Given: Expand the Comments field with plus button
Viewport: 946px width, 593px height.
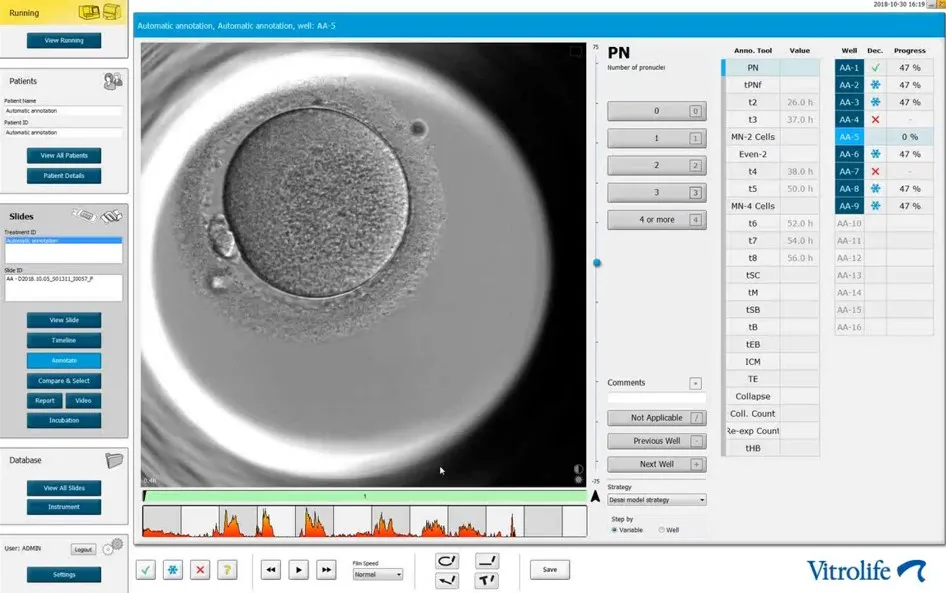Looking at the screenshot, I should (x=696, y=383).
